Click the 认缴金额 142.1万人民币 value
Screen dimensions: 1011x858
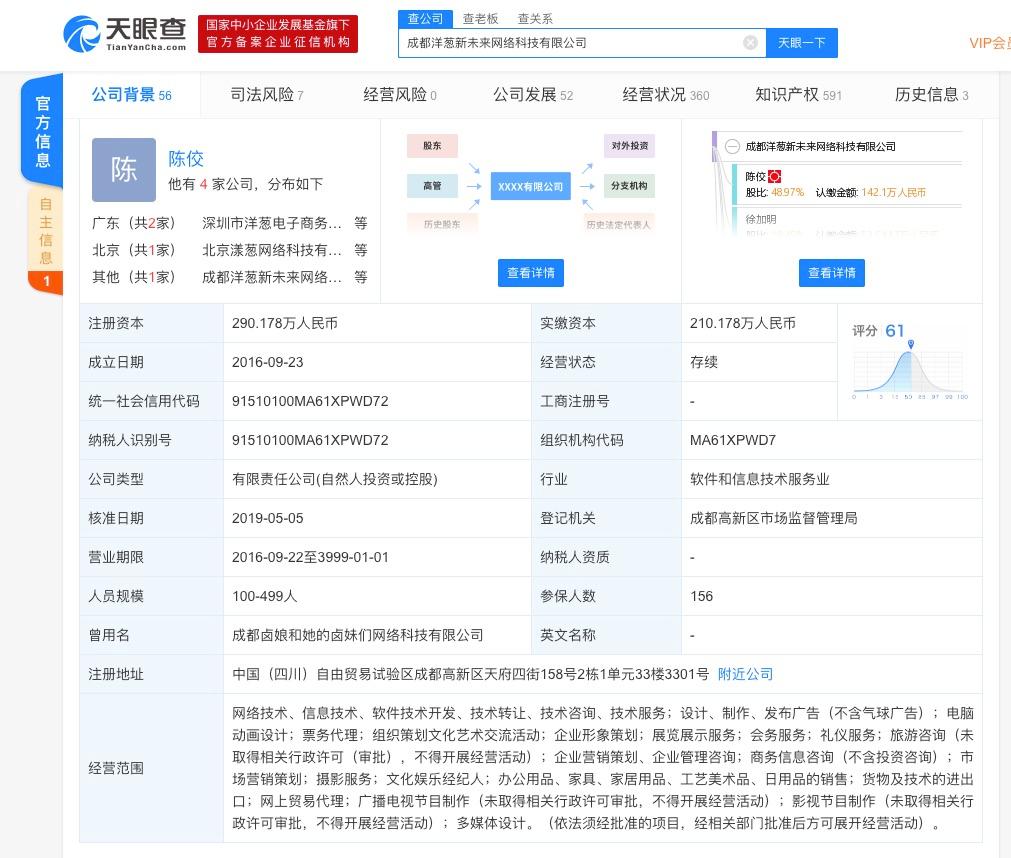[x=894, y=192]
